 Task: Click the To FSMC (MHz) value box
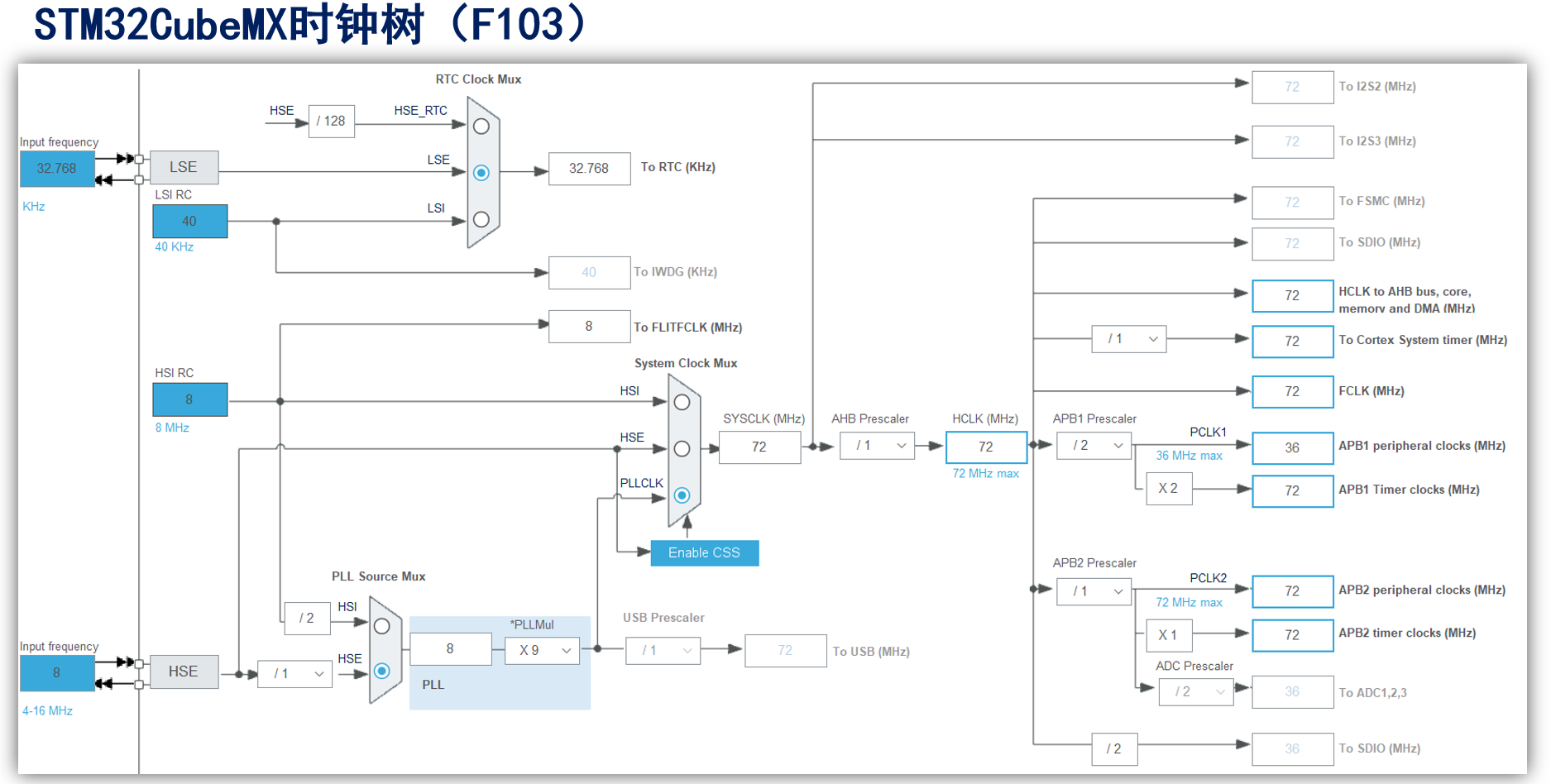pyautogui.click(x=1293, y=203)
